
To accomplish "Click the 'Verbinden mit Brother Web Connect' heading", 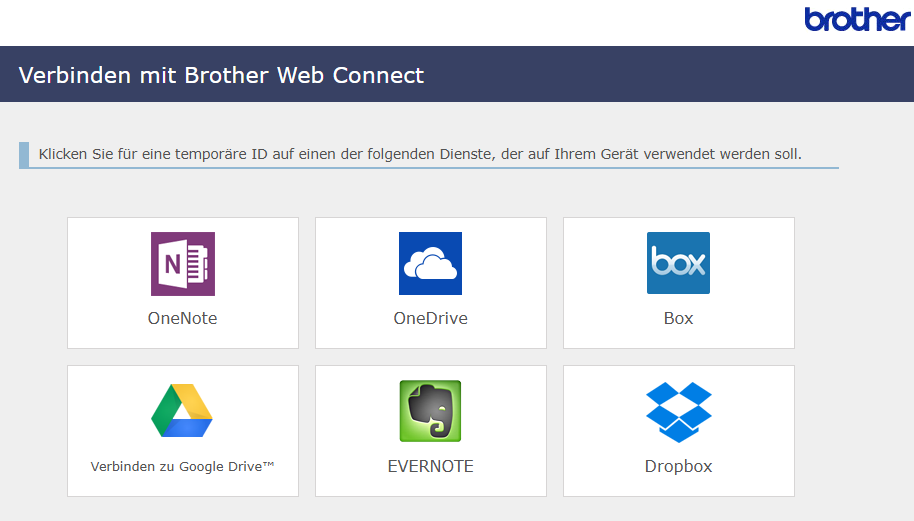I will tap(222, 75).
